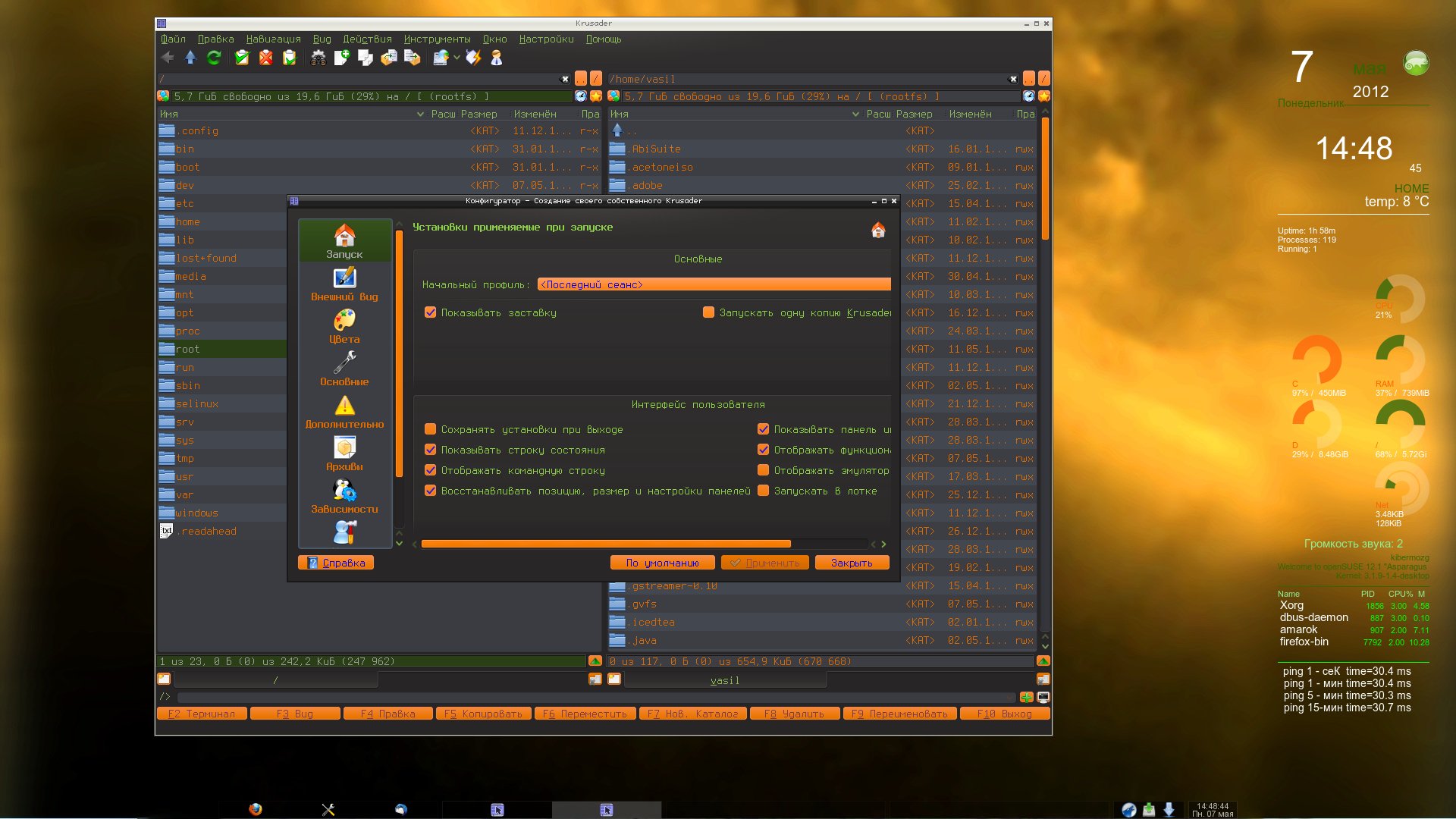Click F10 Выход function button
Image resolution: width=1456 pixels, height=819 pixels.
[x=1004, y=714]
